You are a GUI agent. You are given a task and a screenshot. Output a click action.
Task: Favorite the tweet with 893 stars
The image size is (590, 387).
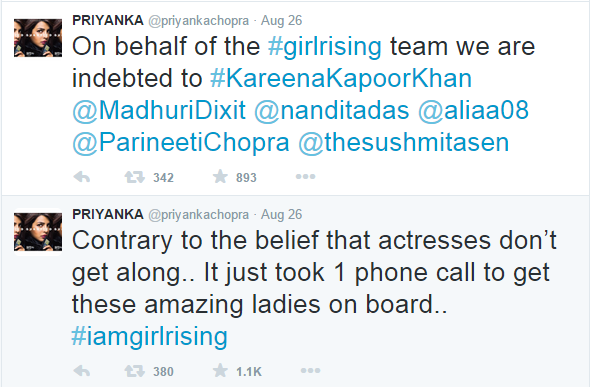tap(220, 176)
